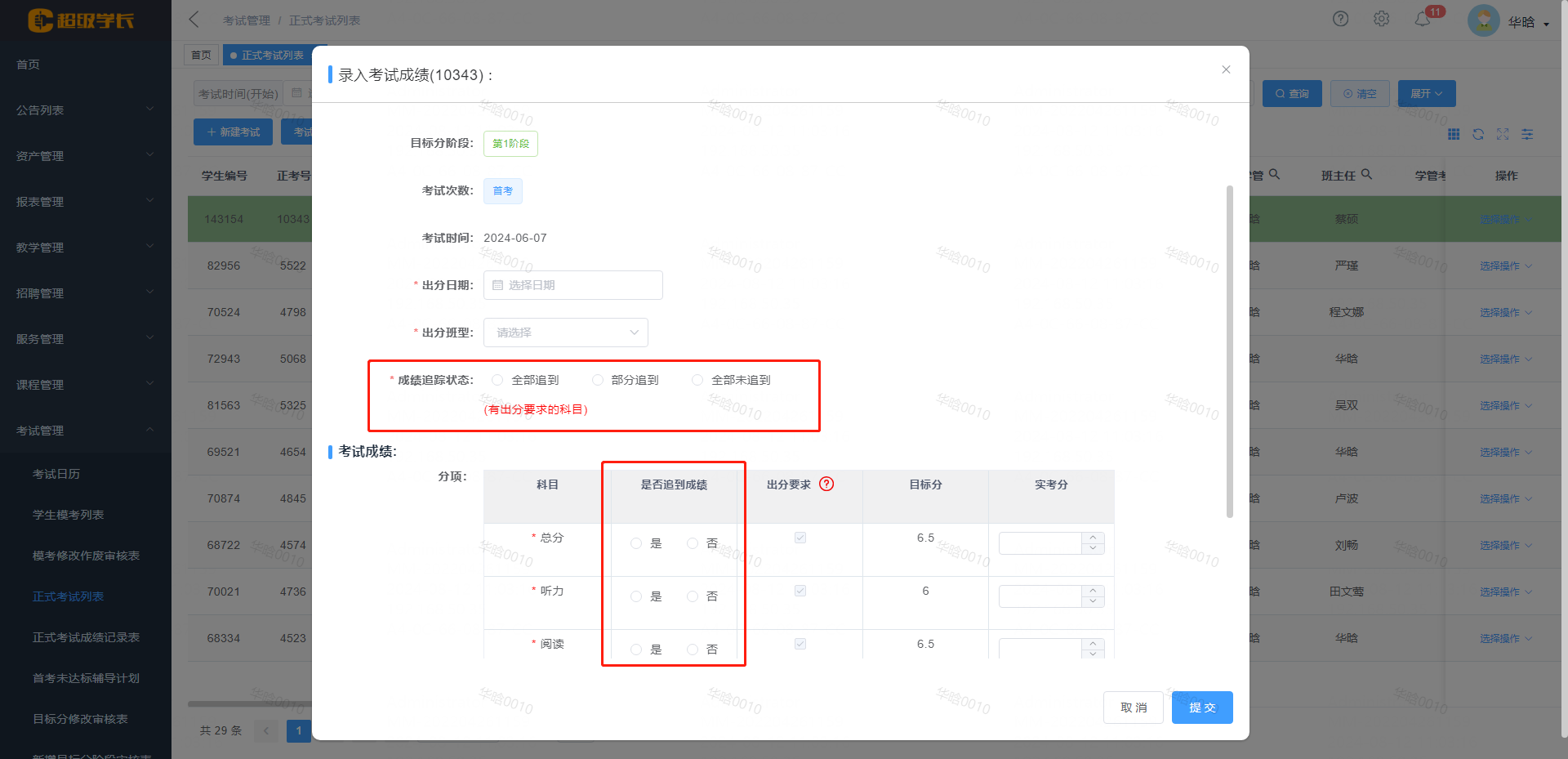Click the question mark icon beside 出分要求
The height and width of the screenshot is (759, 1568).
[827, 484]
